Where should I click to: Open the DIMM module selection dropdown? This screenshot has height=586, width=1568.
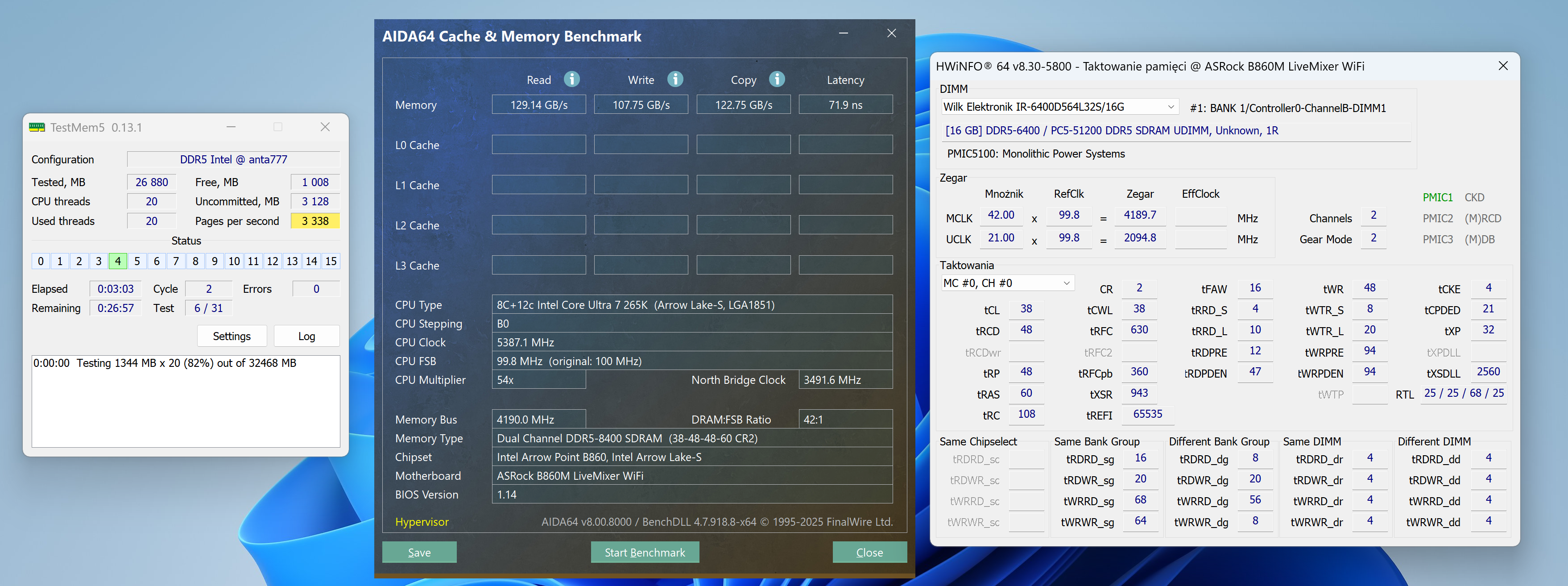(x=1171, y=107)
